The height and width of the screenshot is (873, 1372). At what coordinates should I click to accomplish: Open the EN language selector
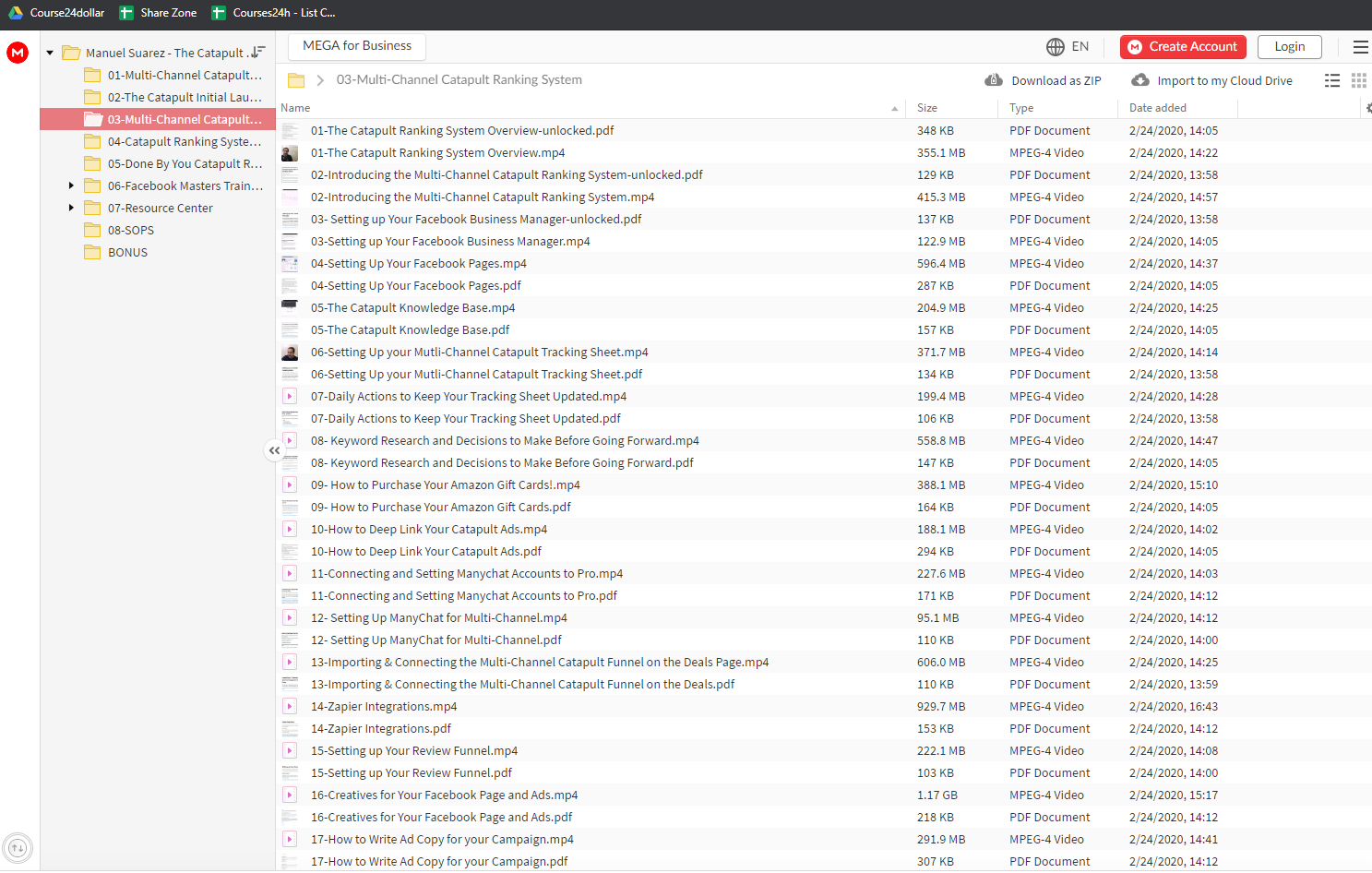(x=1080, y=46)
